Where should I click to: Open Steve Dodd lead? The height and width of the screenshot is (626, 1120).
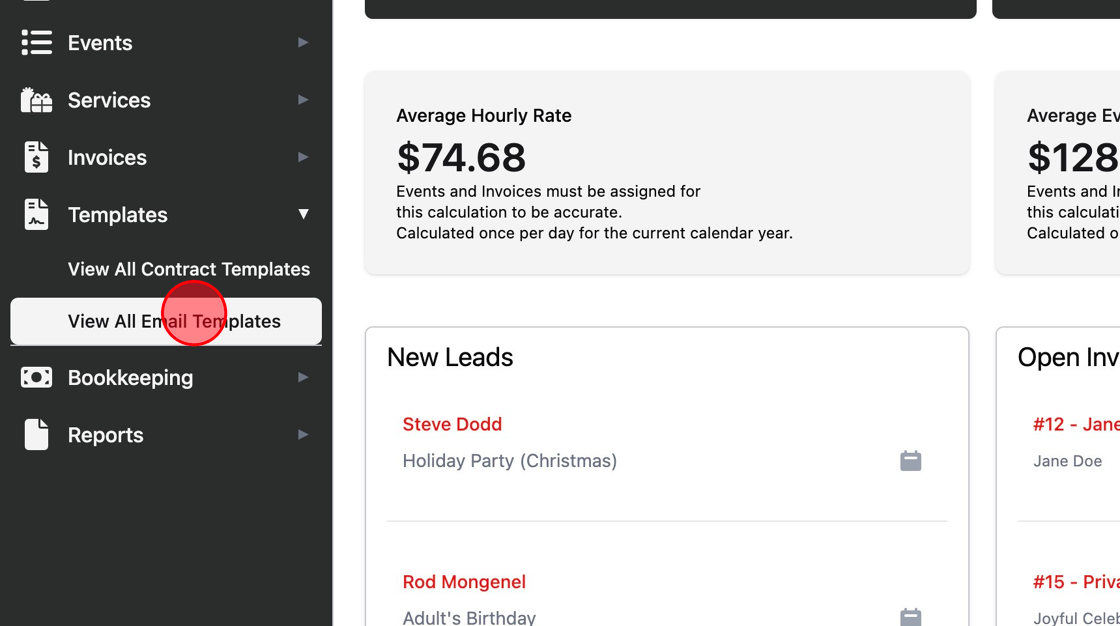(x=452, y=424)
